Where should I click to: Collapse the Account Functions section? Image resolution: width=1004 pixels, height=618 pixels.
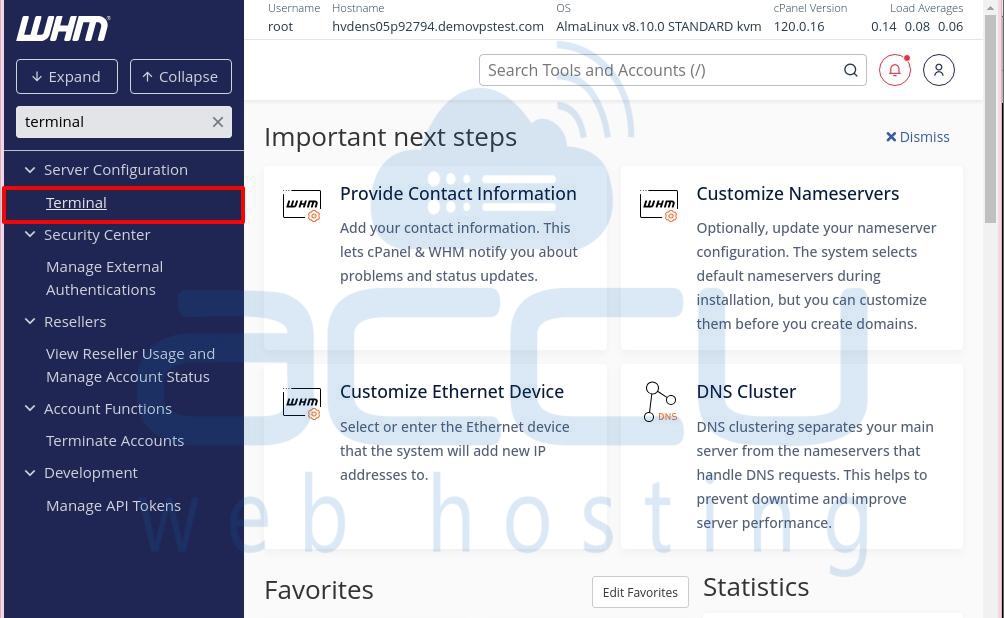tap(30, 409)
